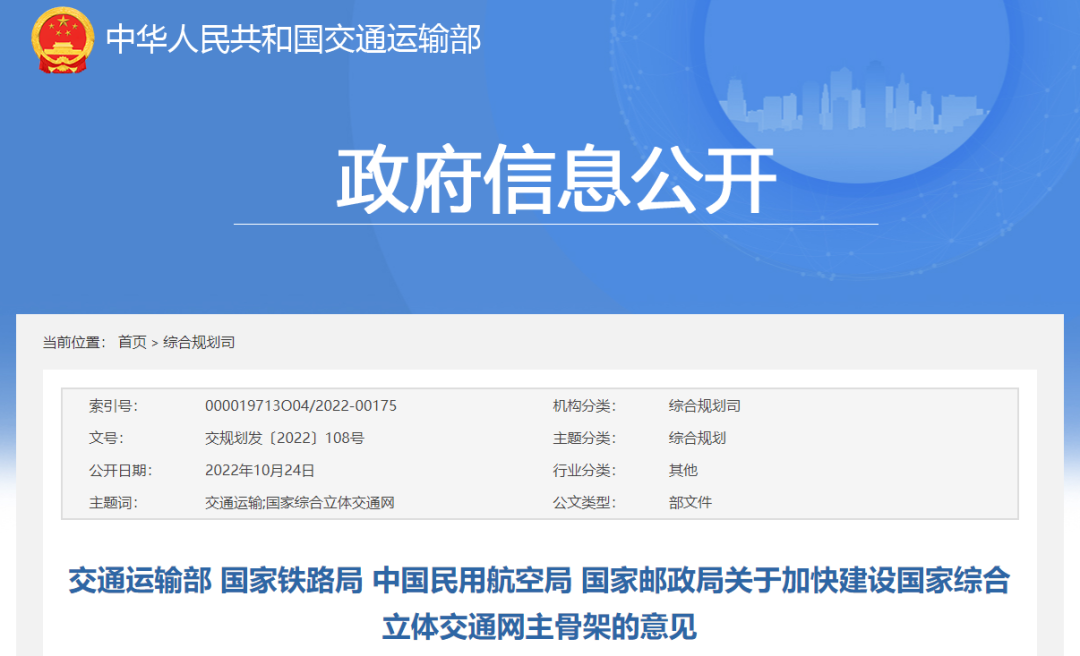Image resolution: width=1080 pixels, height=656 pixels.
Task: Open the 中华人民共和国交通运输部 site title
Action: (293, 39)
